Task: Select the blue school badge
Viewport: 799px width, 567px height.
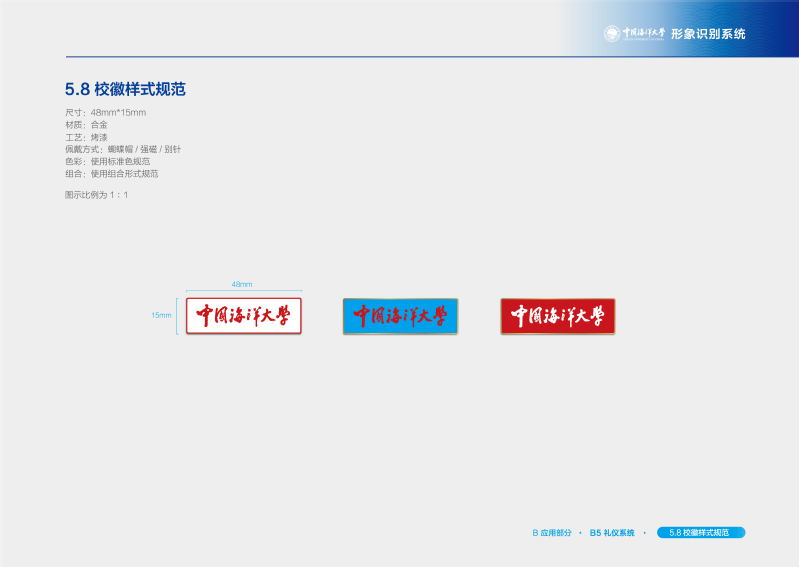Action: pos(400,316)
